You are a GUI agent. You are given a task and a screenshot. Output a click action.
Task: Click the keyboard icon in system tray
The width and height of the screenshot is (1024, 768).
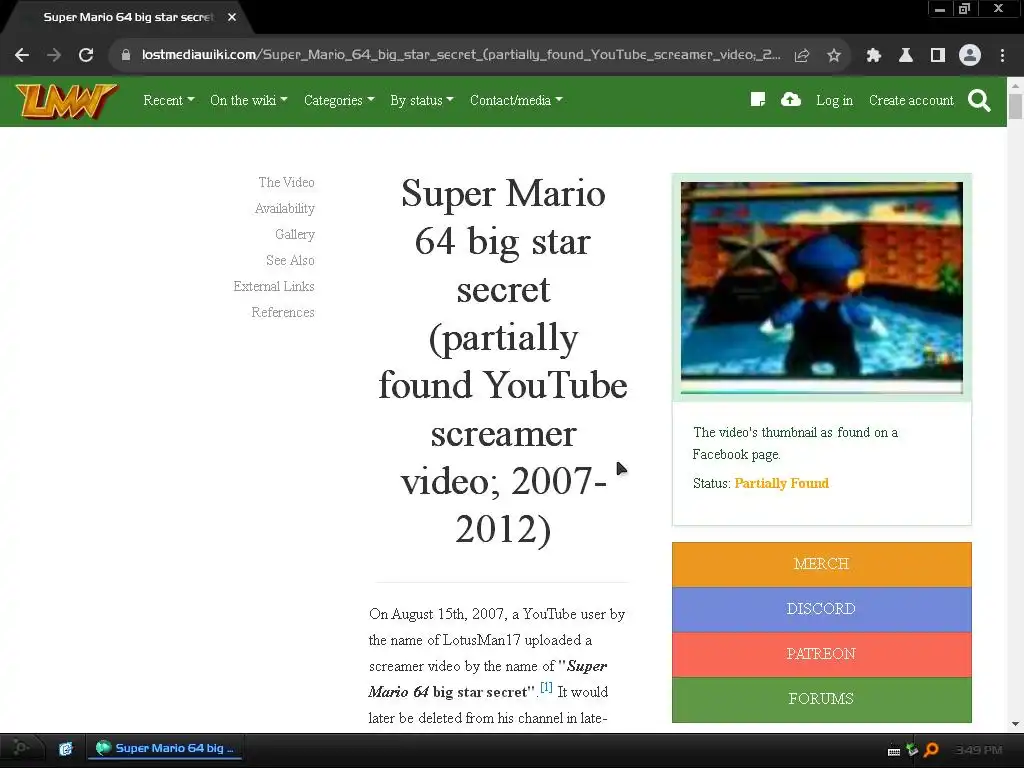click(894, 751)
